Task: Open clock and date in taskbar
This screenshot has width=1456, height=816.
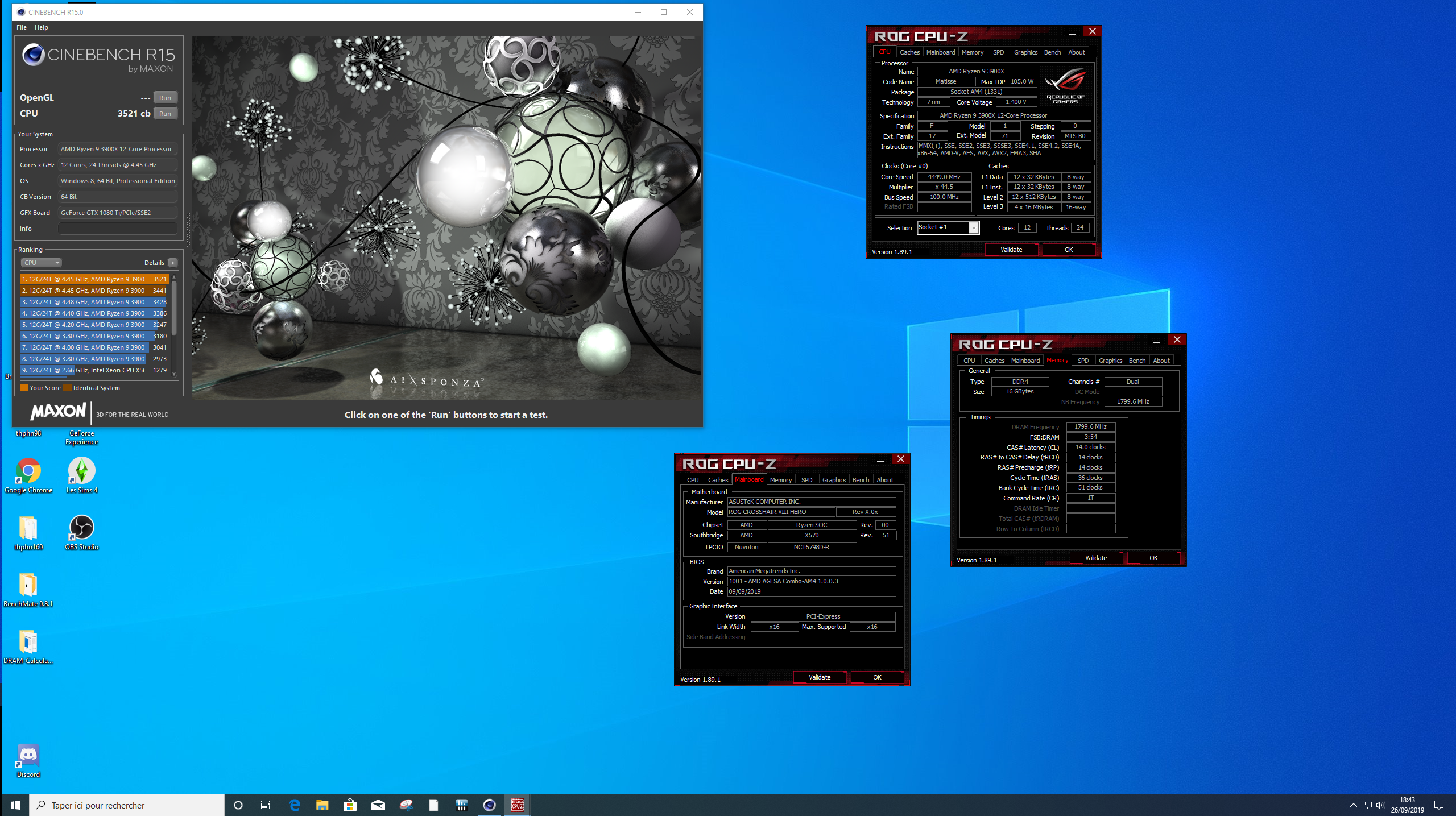Action: 1407,805
